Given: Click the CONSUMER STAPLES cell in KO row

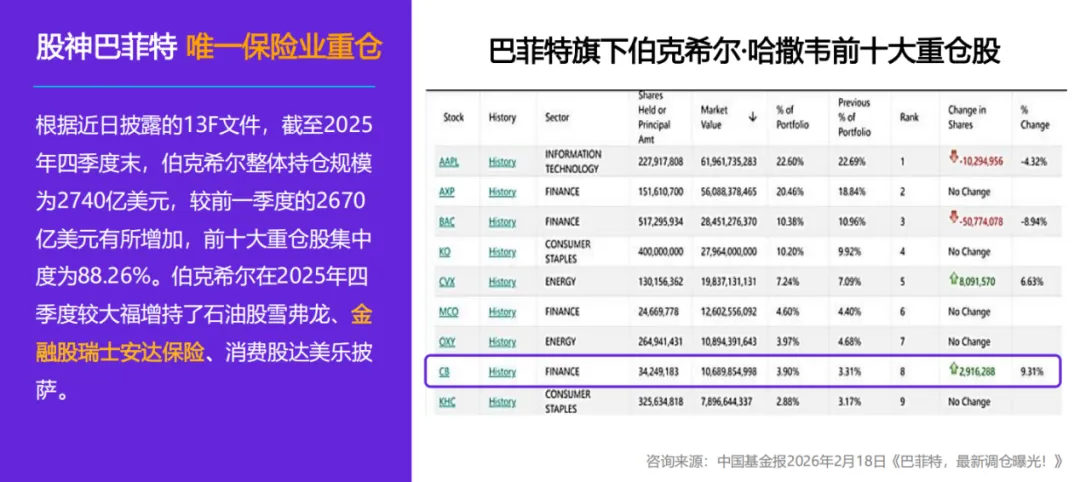Looking at the screenshot, I should (568, 251).
